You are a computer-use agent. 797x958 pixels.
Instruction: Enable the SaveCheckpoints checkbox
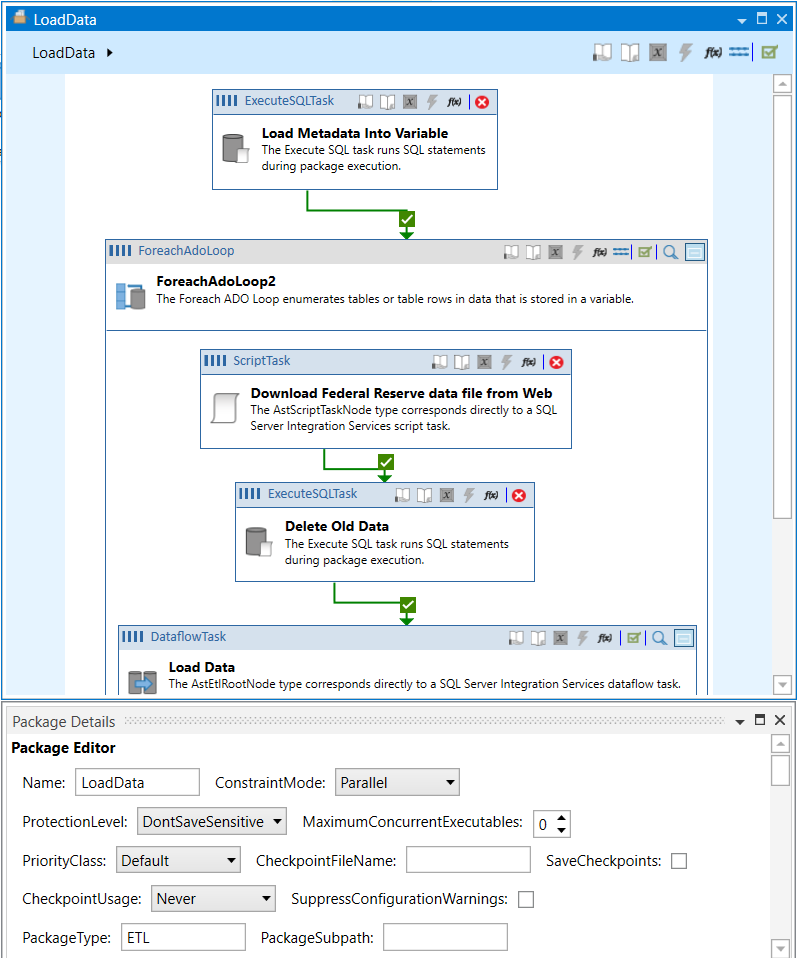click(x=679, y=861)
